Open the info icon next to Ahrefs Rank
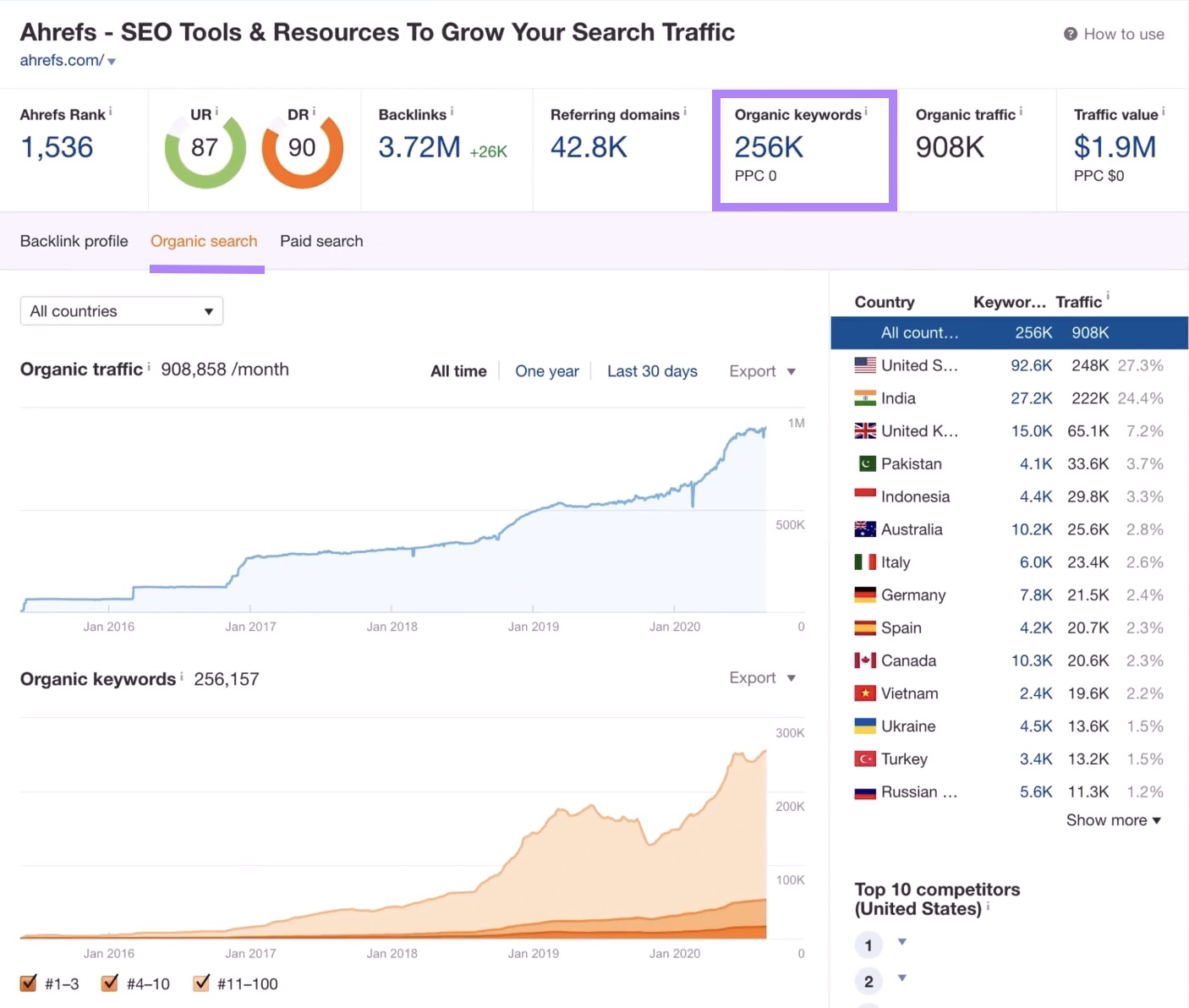The height and width of the screenshot is (1008, 1189). (110, 111)
